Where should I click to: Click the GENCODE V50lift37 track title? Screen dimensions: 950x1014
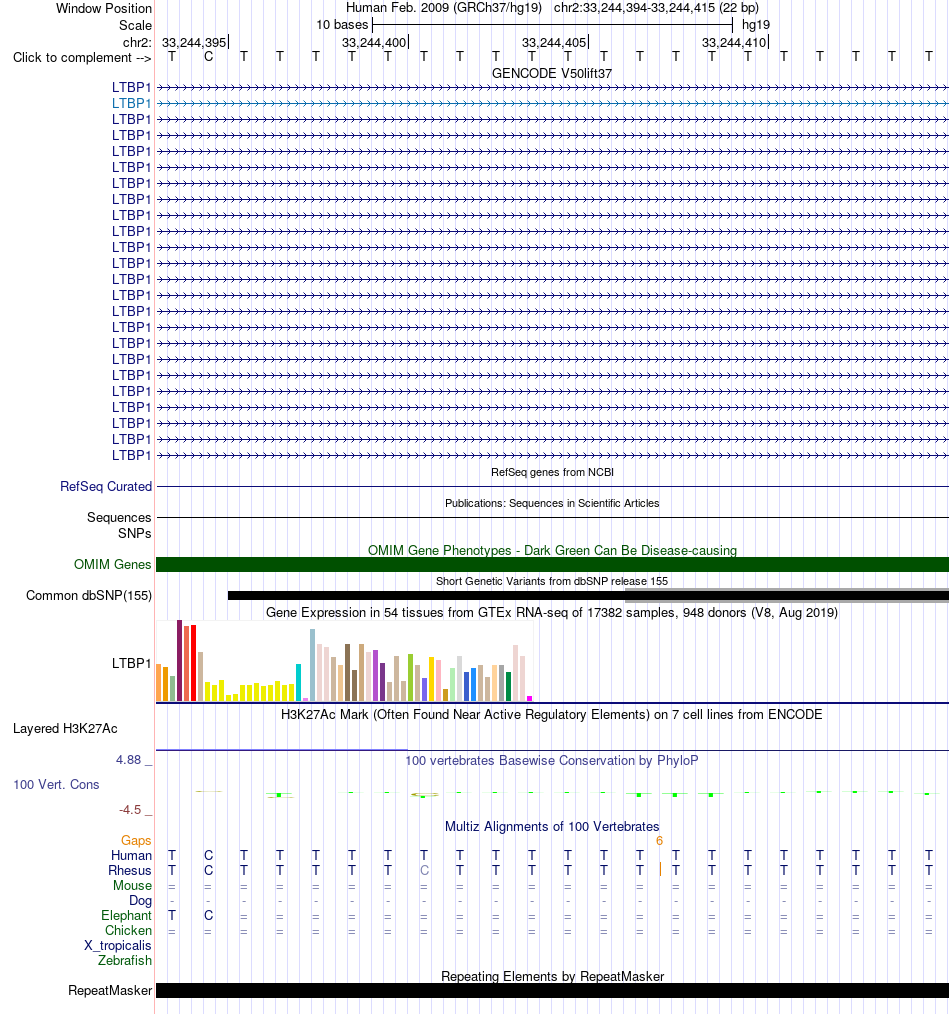[552, 74]
